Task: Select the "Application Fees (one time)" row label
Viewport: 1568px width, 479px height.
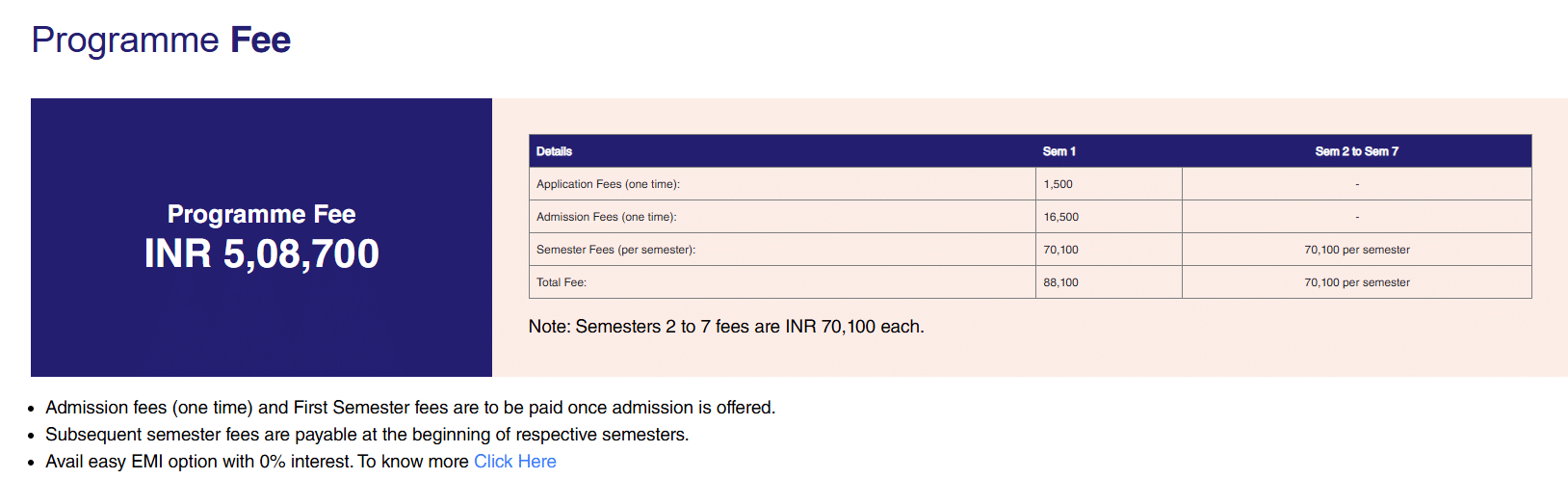Action: 608,184
